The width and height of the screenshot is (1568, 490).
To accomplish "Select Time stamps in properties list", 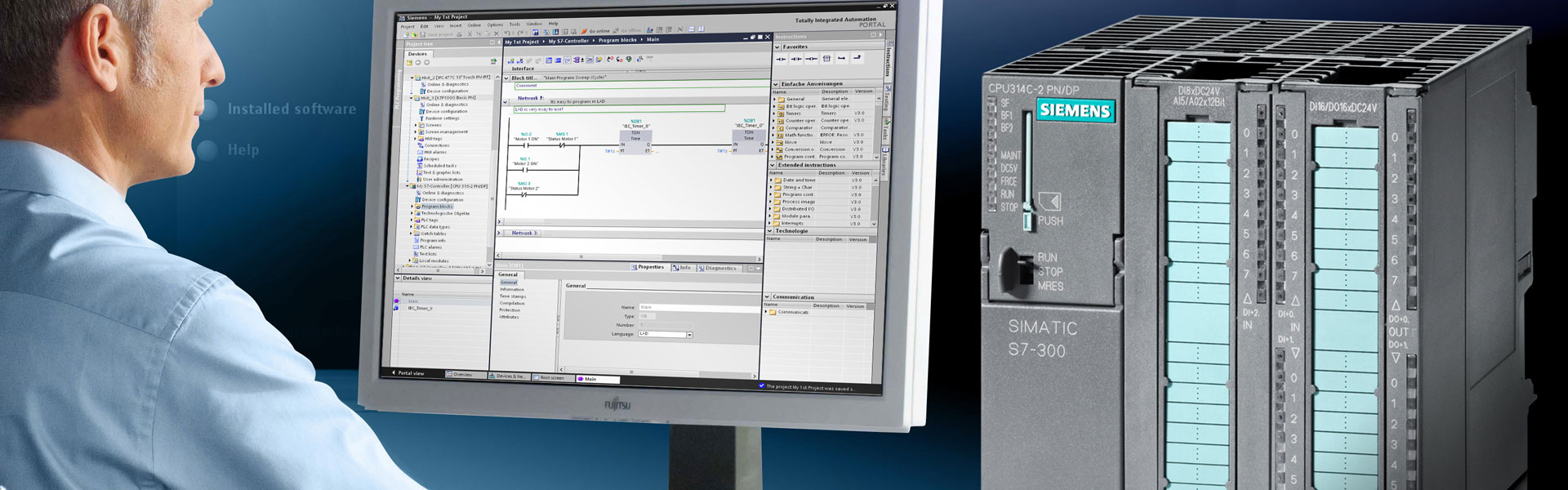I will click(513, 296).
